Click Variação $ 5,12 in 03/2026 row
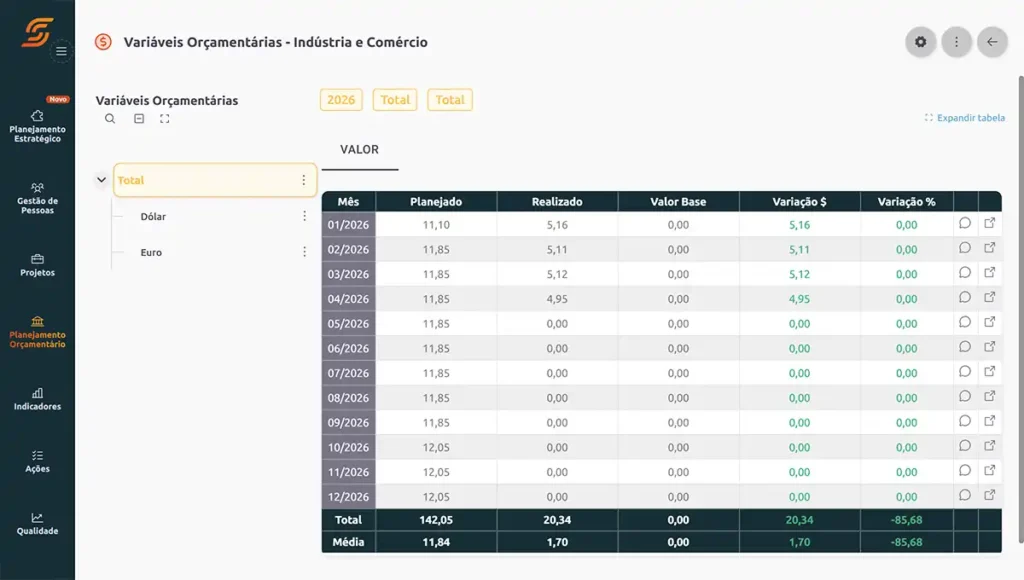This screenshot has width=1024, height=580. click(x=799, y=274)
